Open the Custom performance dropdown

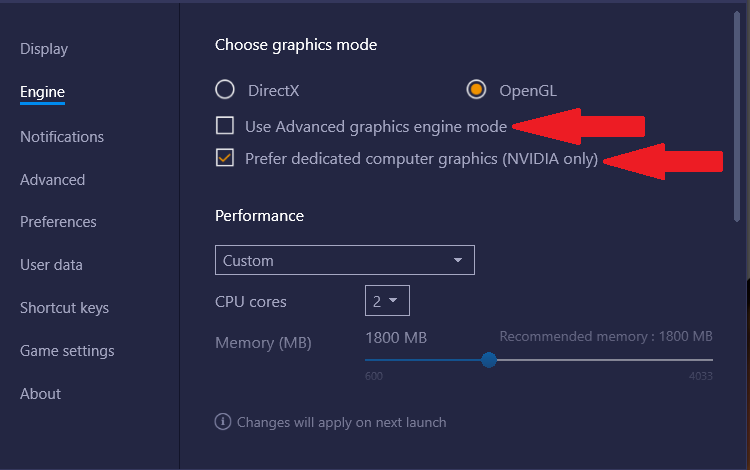[345, 260]
